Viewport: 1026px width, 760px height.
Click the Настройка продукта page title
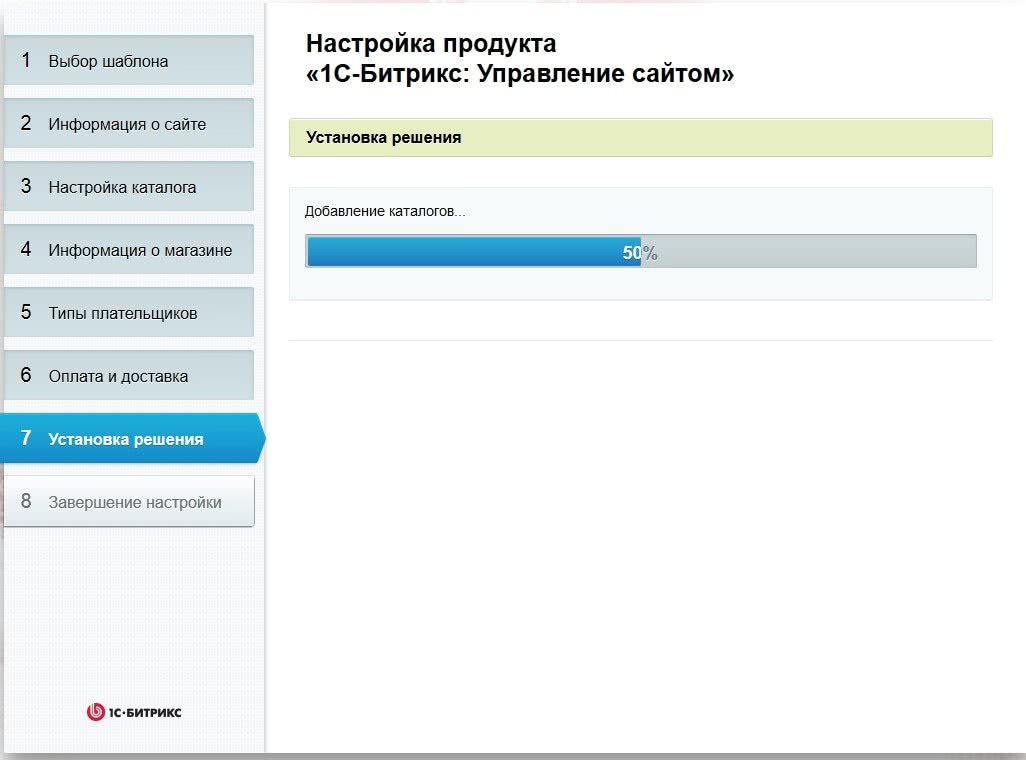coord(520,58)
